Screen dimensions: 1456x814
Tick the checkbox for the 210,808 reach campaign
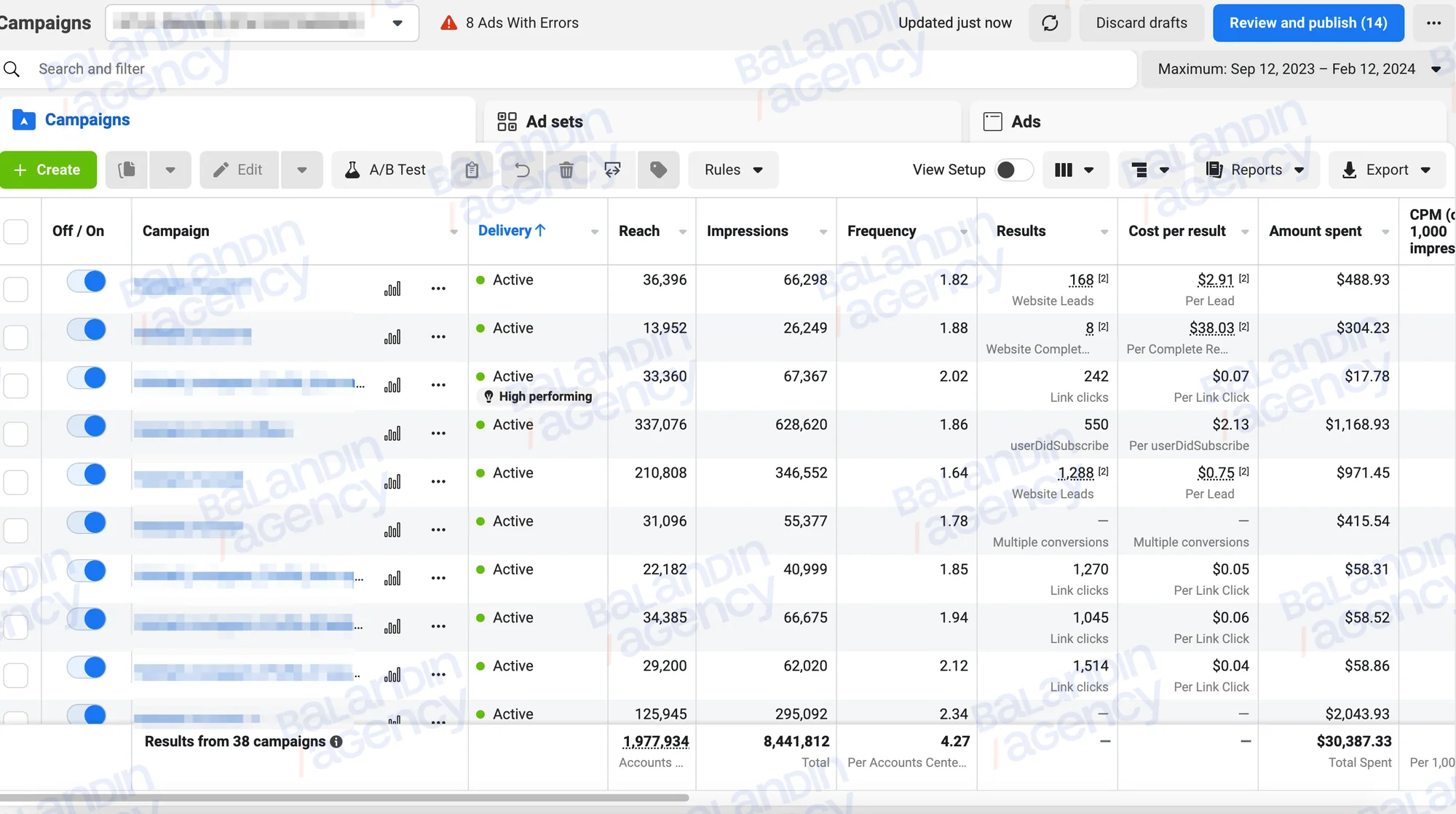[x=16, y=483]
